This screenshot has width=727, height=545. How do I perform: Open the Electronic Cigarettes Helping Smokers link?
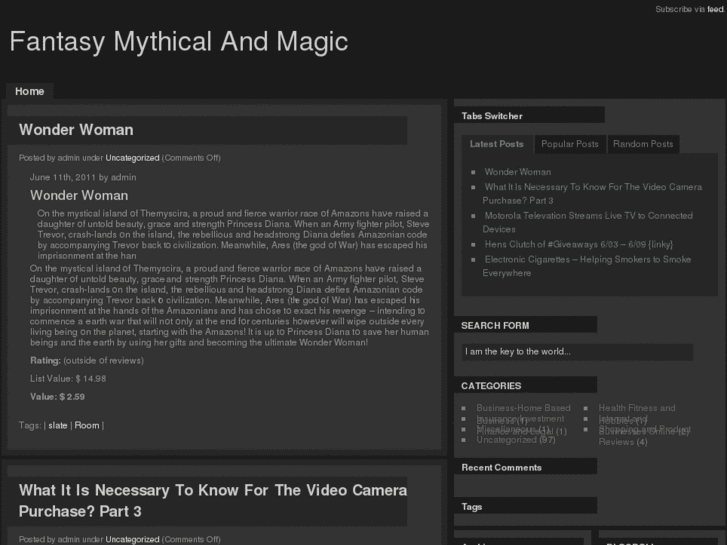click(587, 266)
